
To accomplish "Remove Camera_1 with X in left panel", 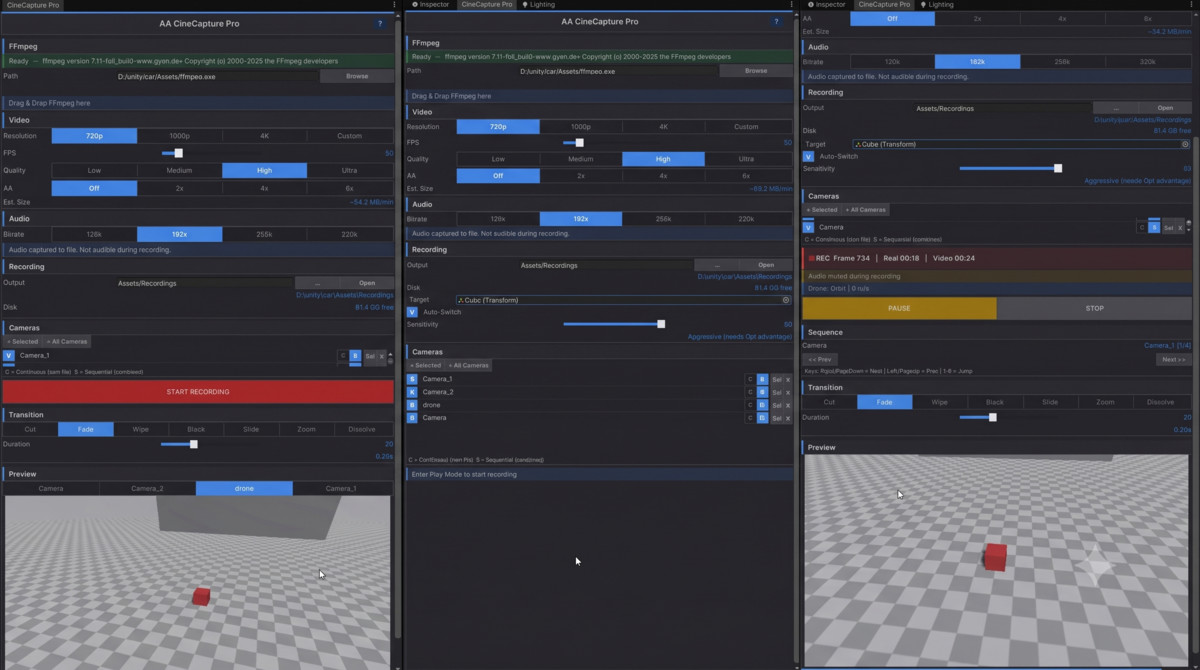I will click(382, 355).
